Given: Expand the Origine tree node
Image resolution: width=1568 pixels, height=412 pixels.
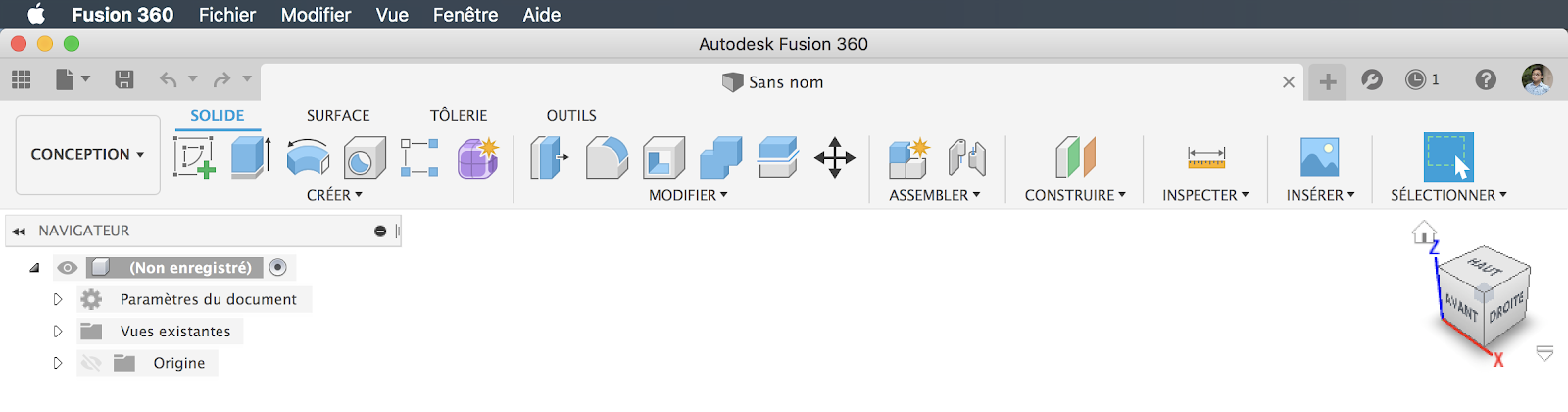Looking at the screenshot, I should coord(58,363).
